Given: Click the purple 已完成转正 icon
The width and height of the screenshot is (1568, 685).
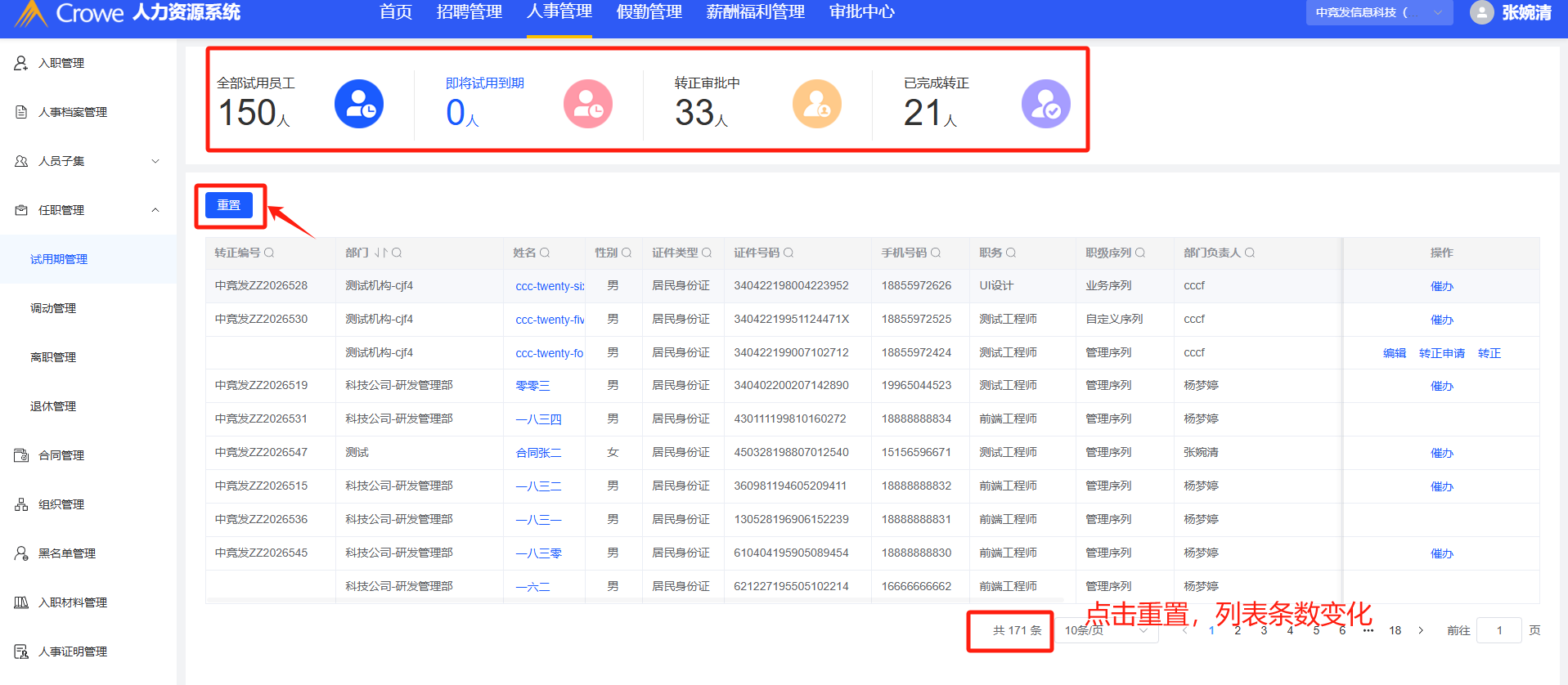Looking at the screenshot, I should [x=1045, y=104].
